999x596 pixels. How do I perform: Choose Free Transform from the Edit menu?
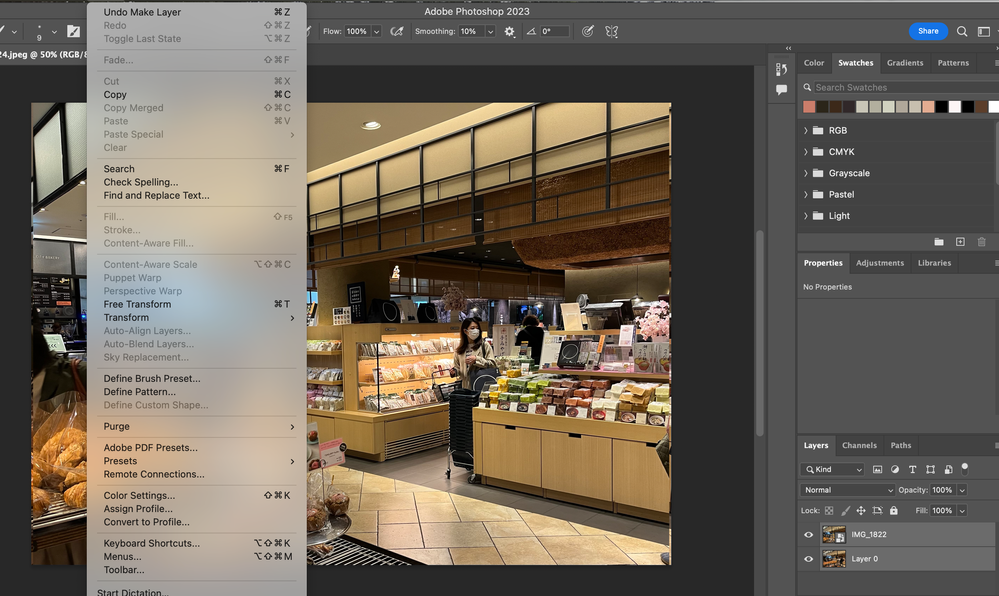pos(138,303)
